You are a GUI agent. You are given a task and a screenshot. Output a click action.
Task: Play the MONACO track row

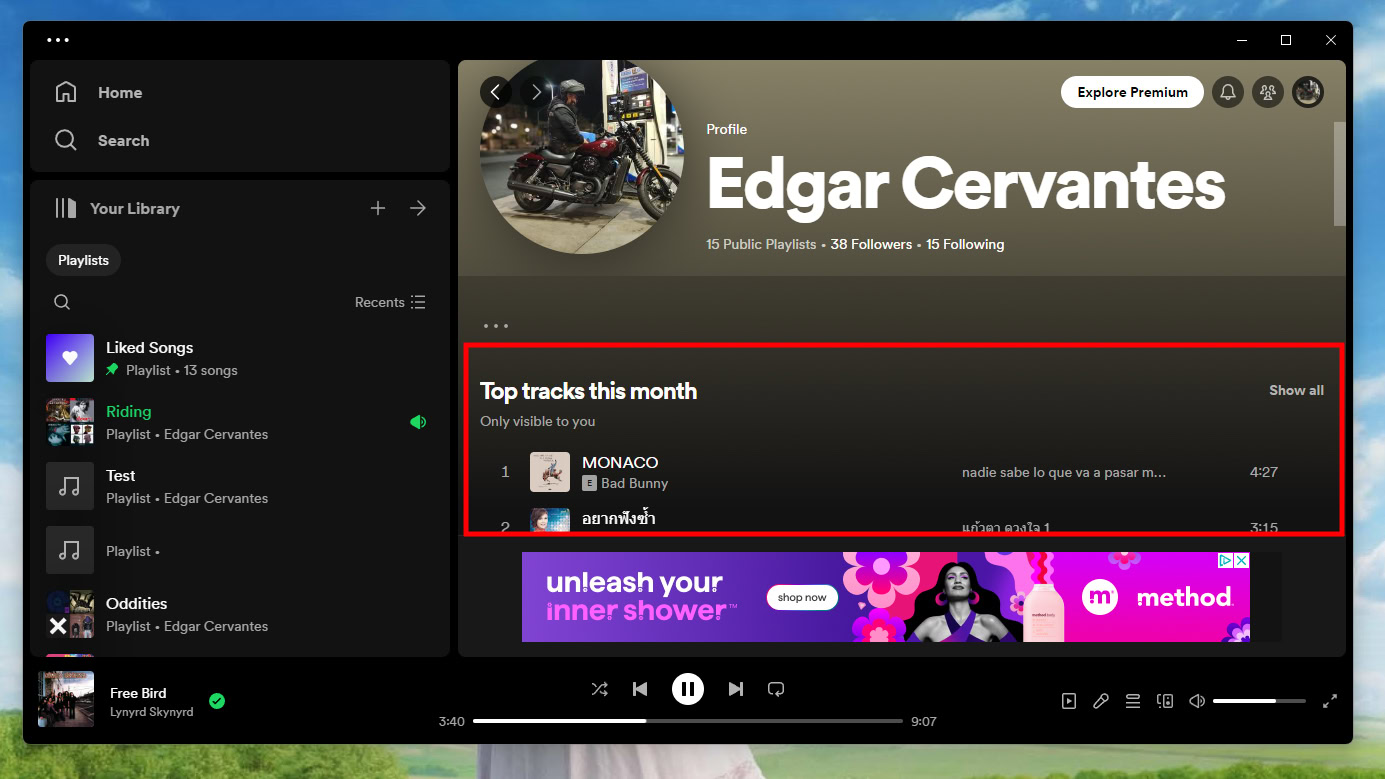tap(903, 472)
